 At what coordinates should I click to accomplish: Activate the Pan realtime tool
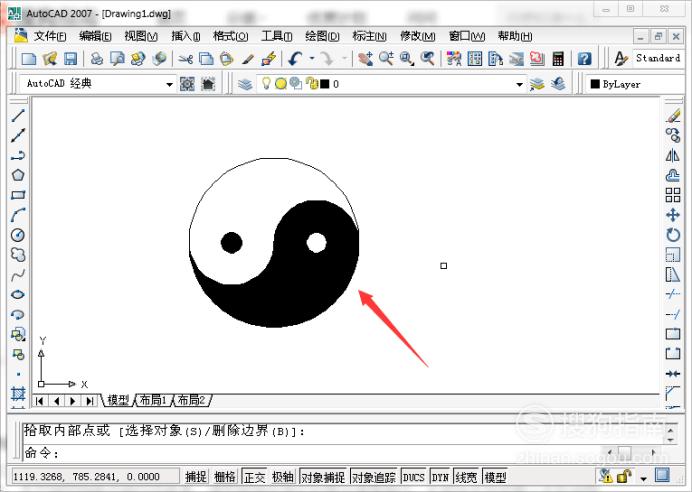[x=365, y=58]
